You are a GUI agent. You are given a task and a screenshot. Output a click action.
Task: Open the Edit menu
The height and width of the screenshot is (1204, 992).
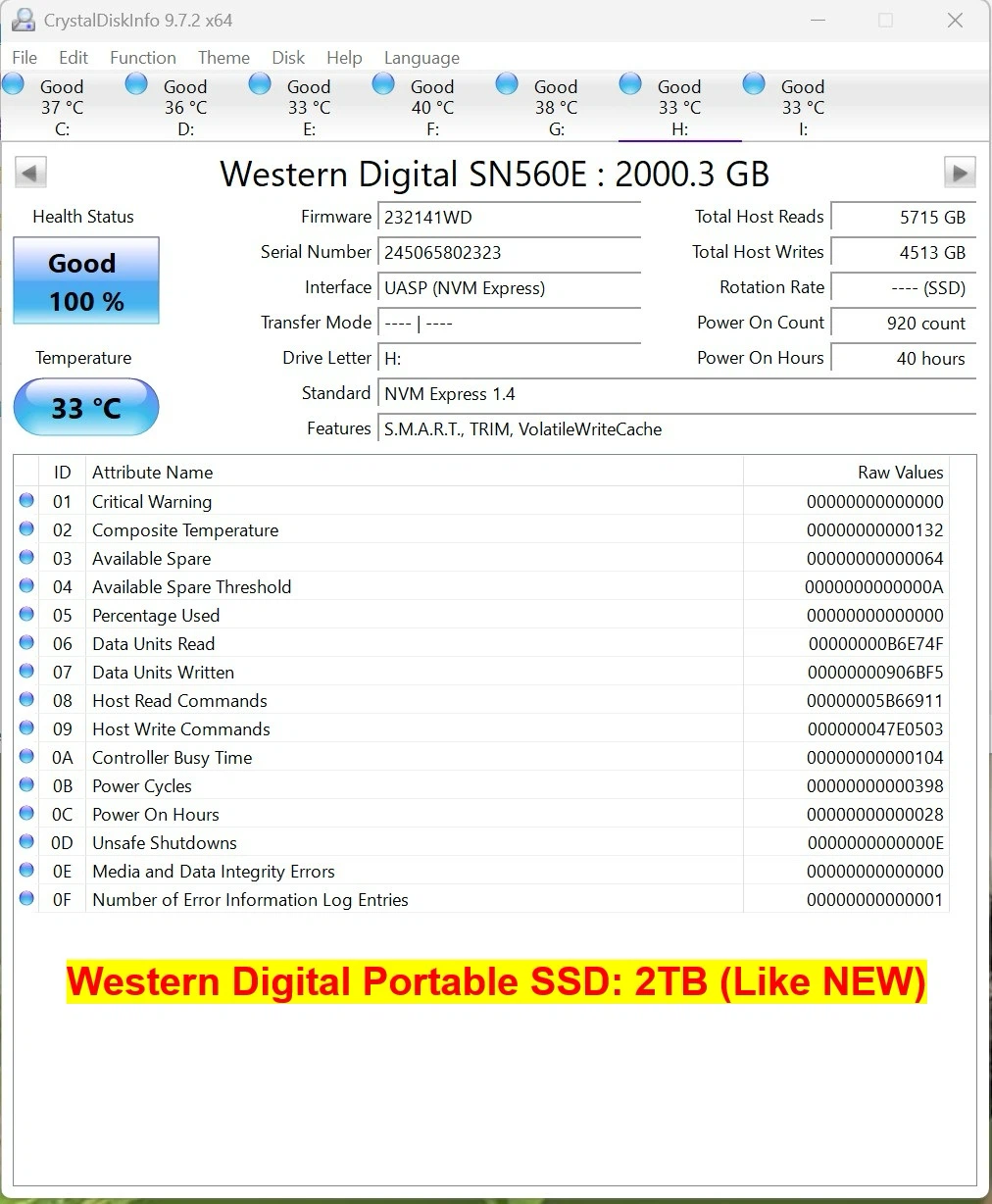[x=74, y=58]
